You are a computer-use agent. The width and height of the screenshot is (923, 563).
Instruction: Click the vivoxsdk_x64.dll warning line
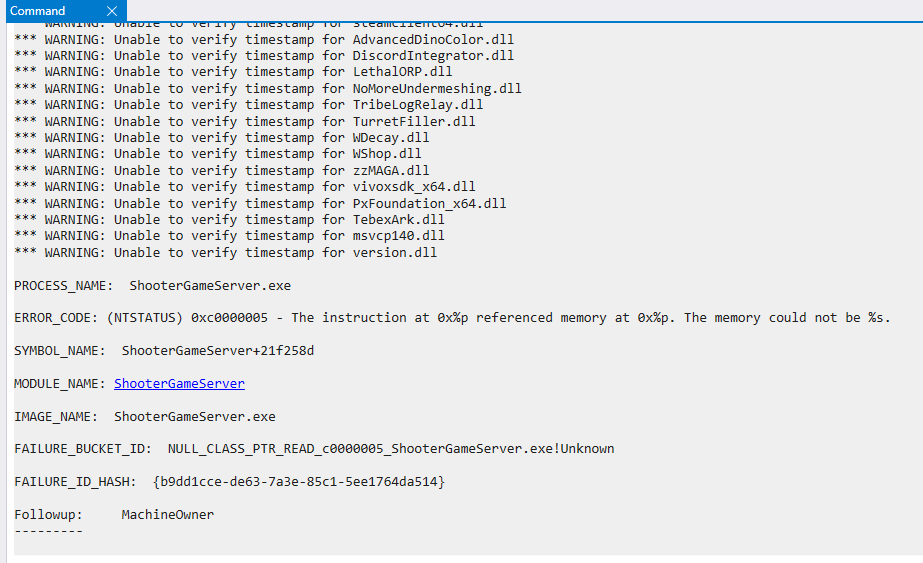click(x=245, y=187)
